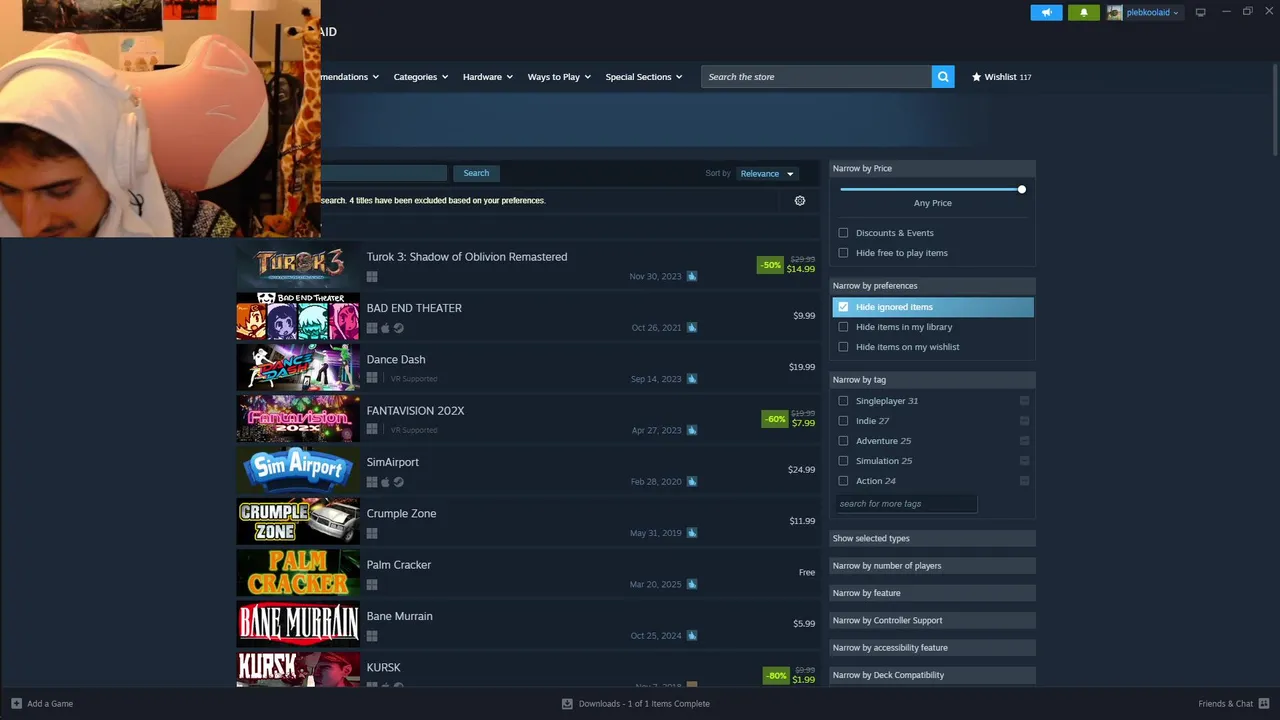
Task: Expand Narrow by number of players
Action: point(932,566)
